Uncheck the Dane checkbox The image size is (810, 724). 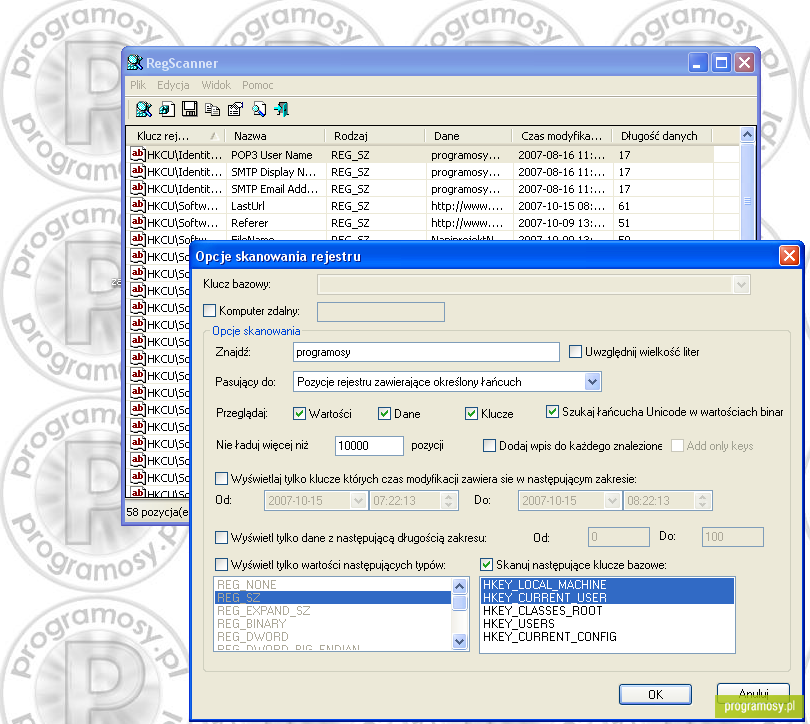[384, 414]
